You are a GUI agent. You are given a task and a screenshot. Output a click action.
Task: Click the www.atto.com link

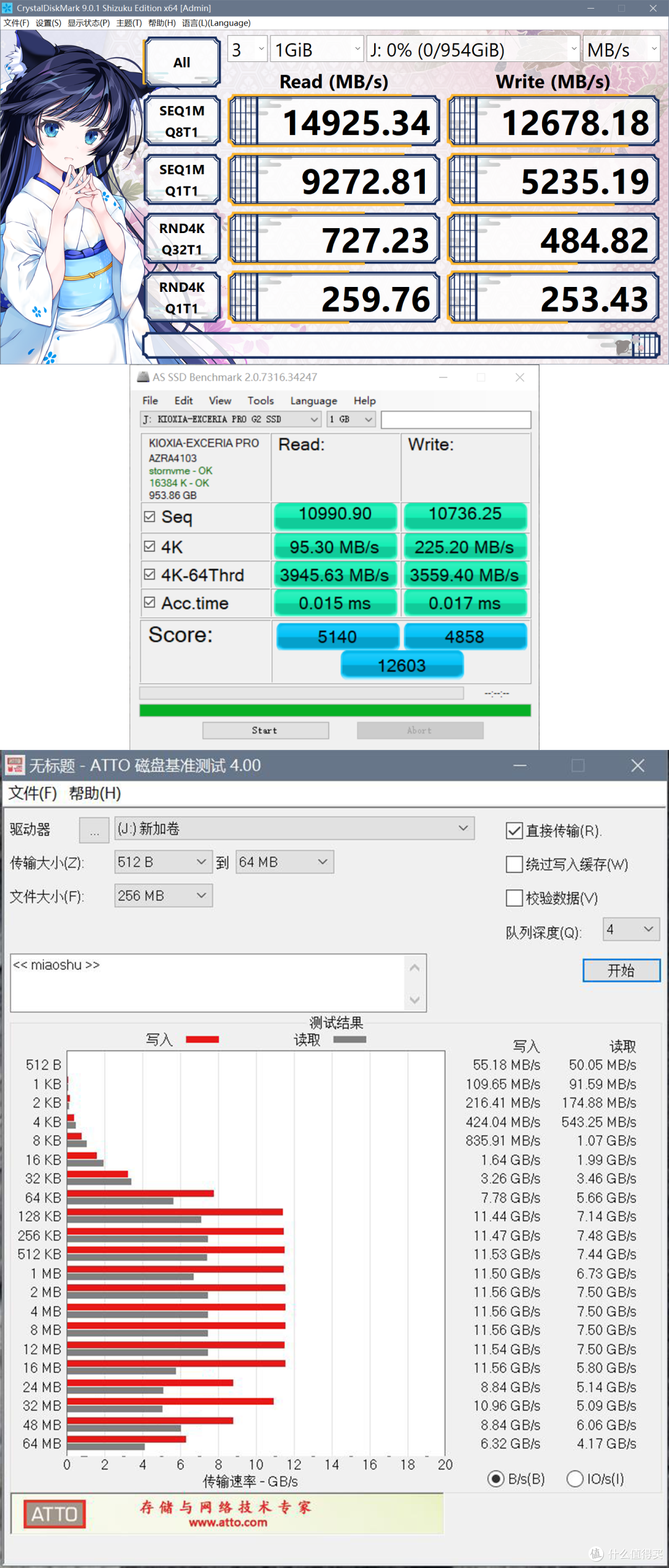pos(228,1523)
